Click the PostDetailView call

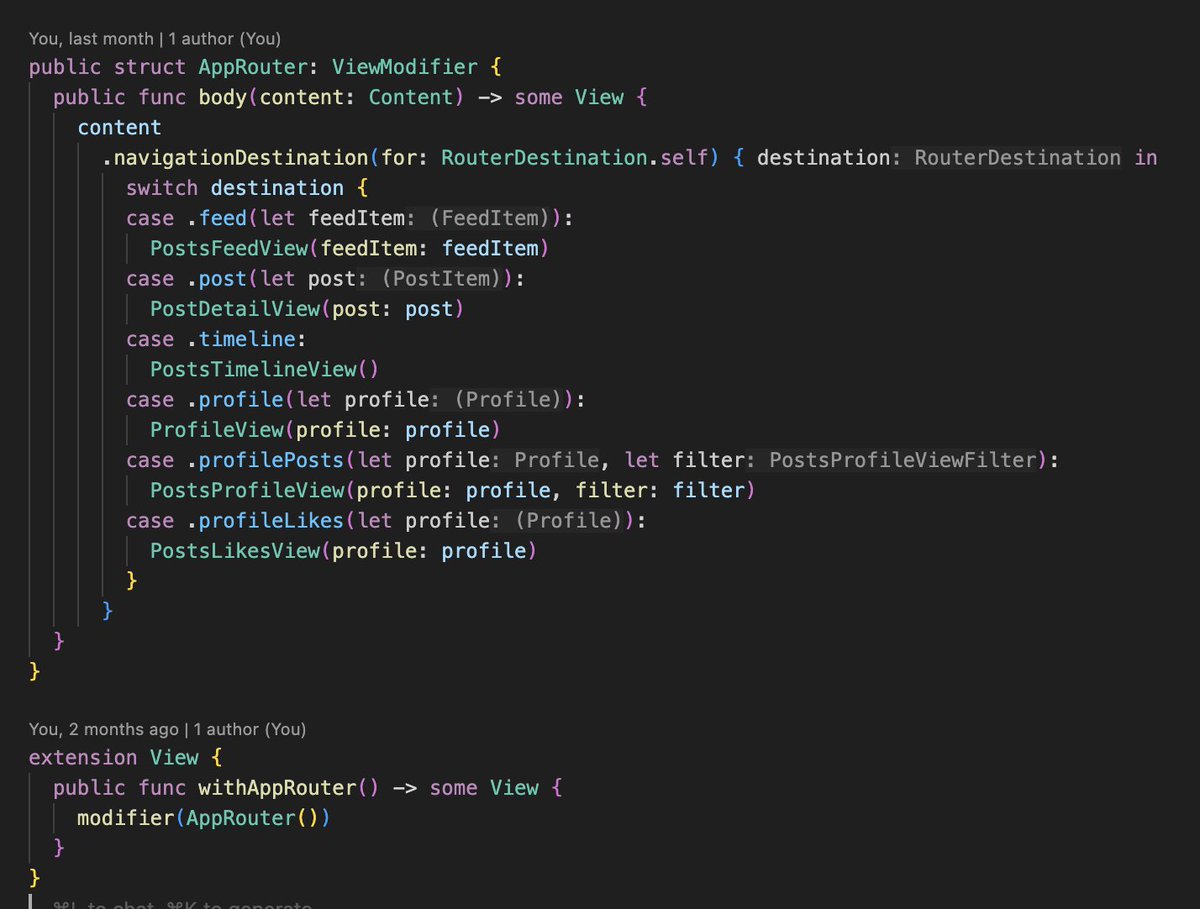click(235, 309)
